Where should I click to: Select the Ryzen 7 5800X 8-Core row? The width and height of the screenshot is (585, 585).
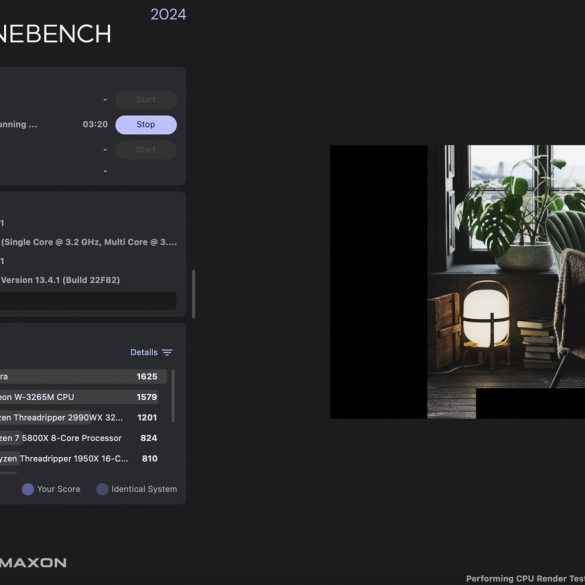point(79,438)
